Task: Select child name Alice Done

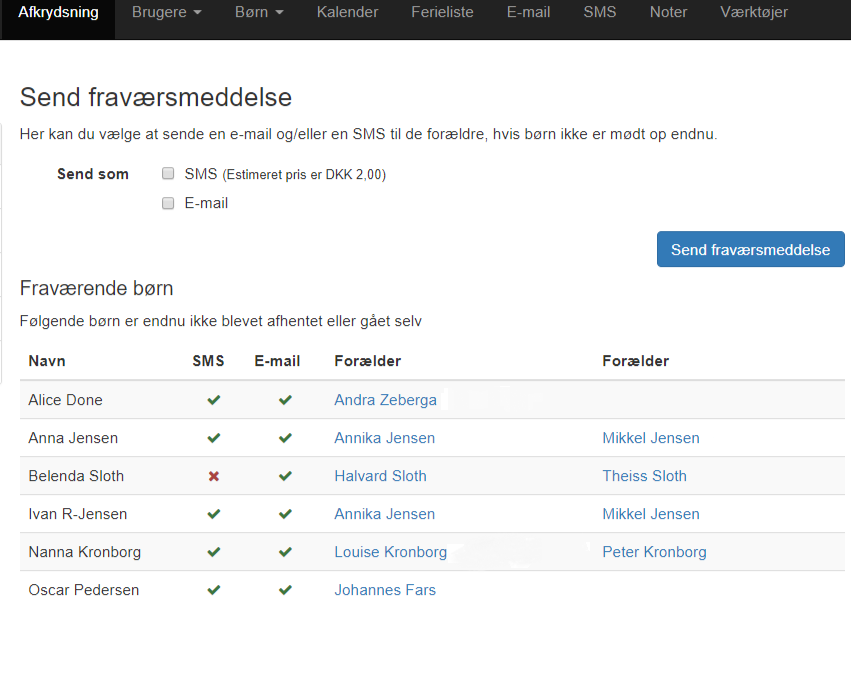Action: coord(65,400)
